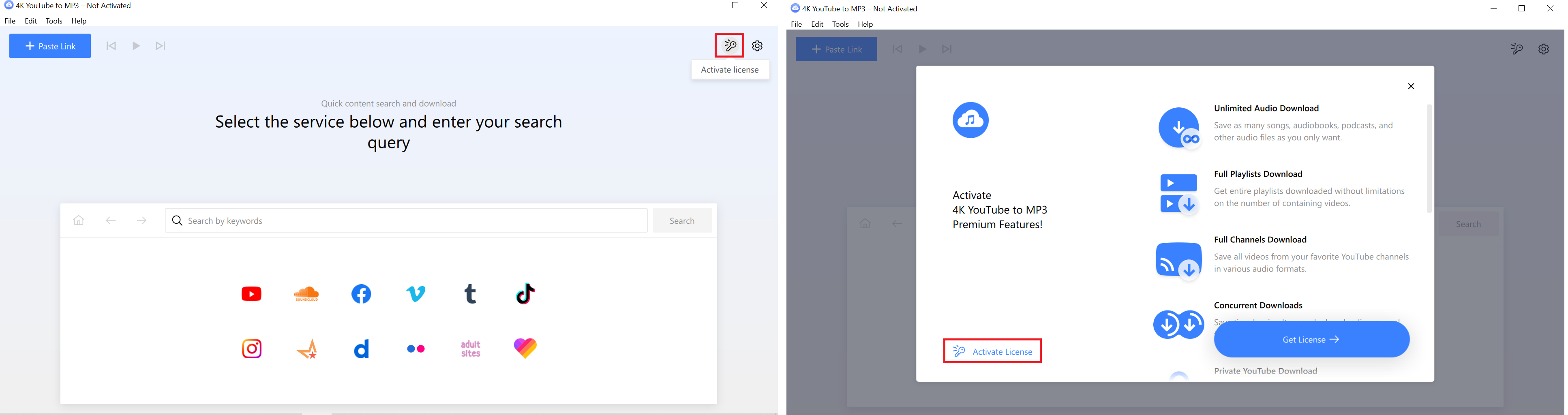The image size is (1568, 415).
Task: Select the SoundCloud service icon
Action: click(x=306, y=294)
